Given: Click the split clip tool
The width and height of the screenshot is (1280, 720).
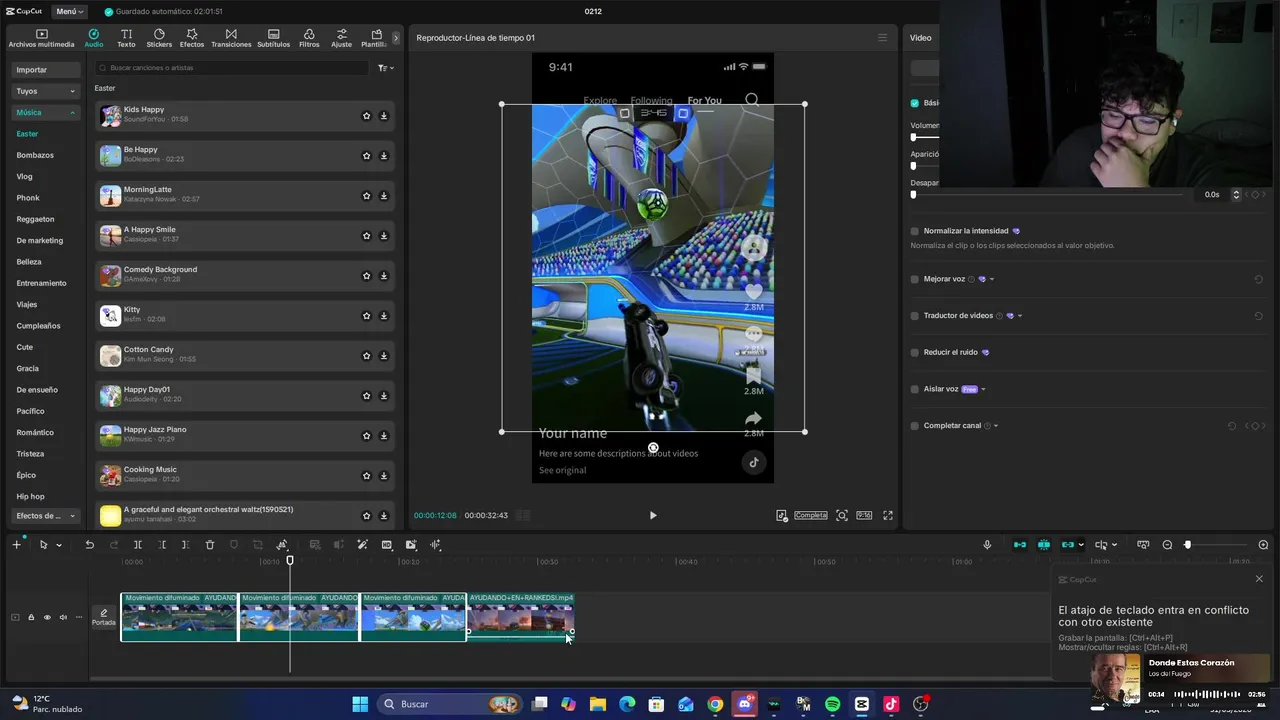Looking at the screenshot, I should pos(138,545).
